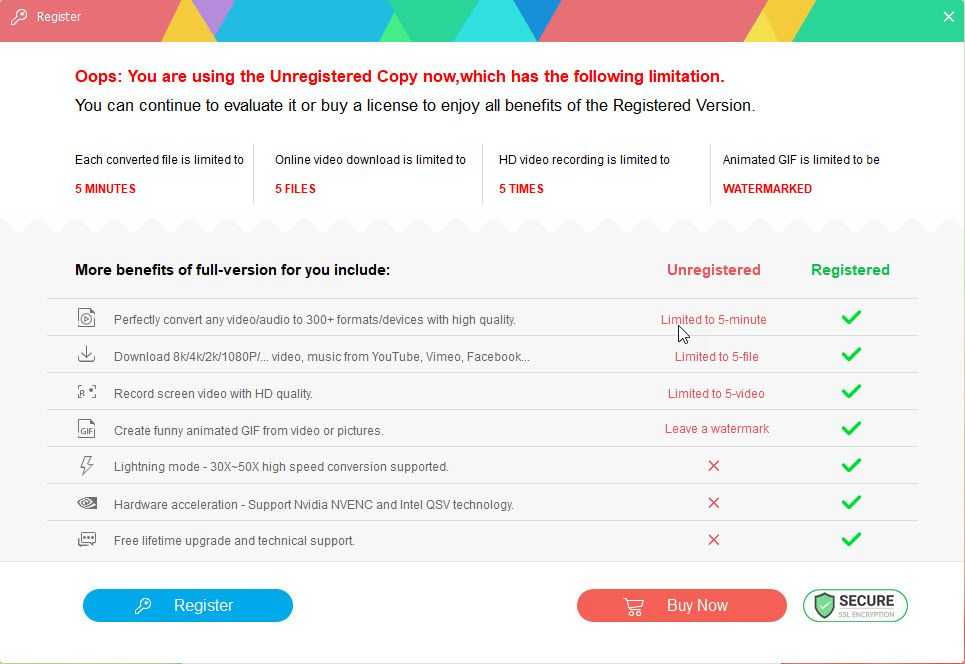Click the lifetime upgrade support icon
The width and height of the screenshot is (965, 664).
pyautogui.click(x=87, y=540)
